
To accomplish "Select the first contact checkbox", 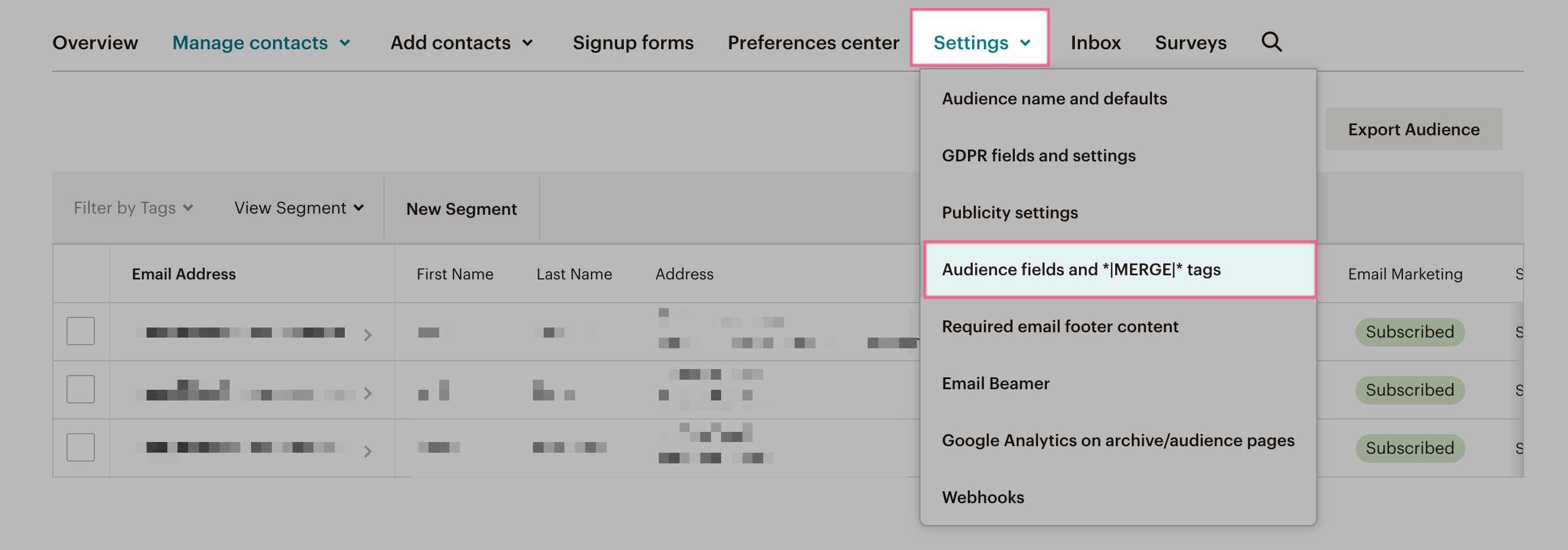I will coord(80,331).
